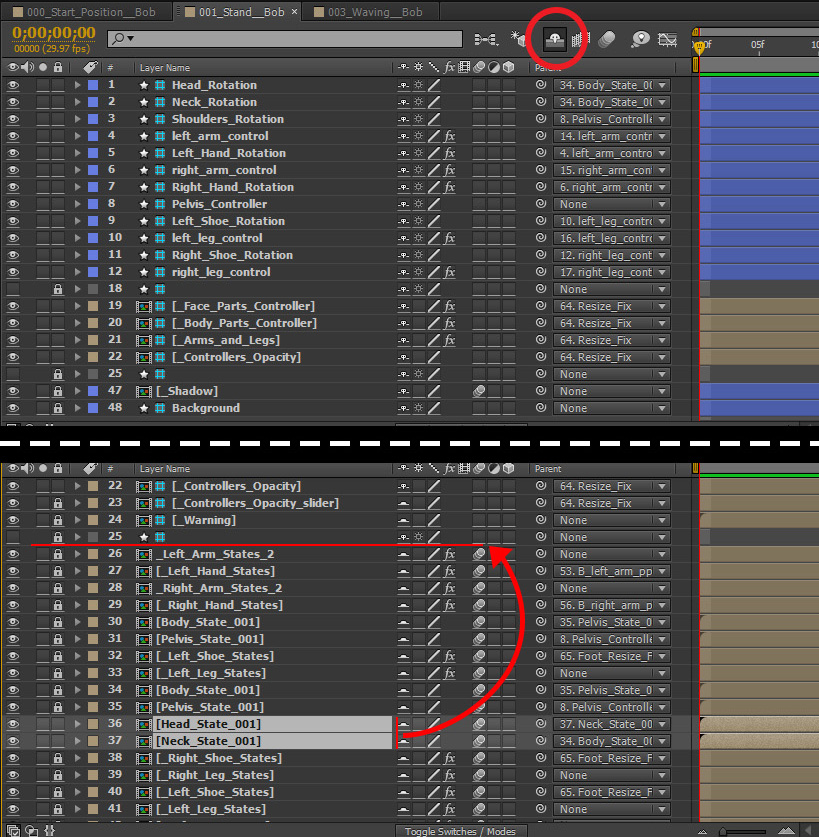Click parent pick whip for Head_Rotation layer
The width and height of the screenshot is (819, 837).
click(541, 85)
